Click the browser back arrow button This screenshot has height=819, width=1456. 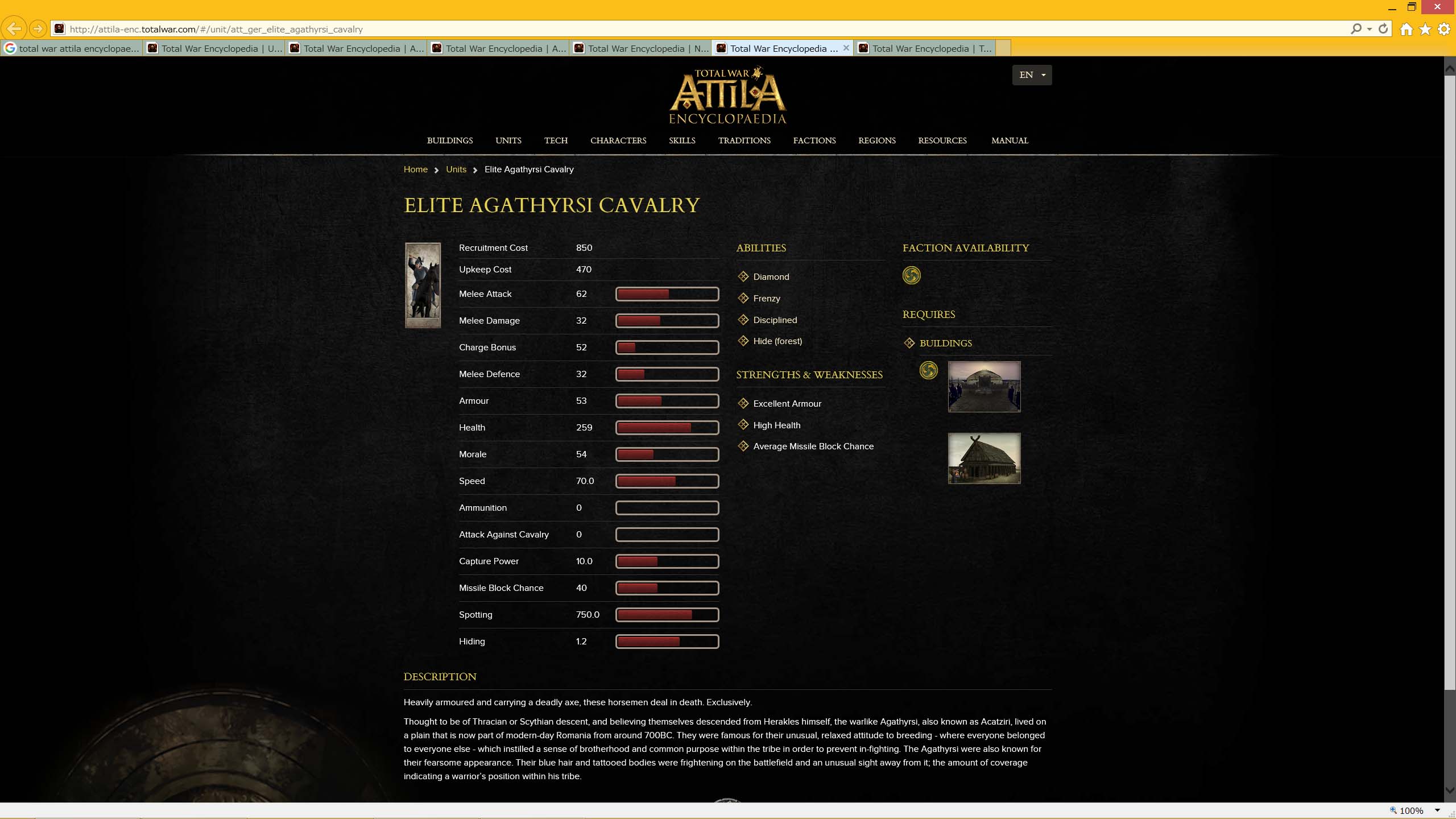tap(15, 28)
